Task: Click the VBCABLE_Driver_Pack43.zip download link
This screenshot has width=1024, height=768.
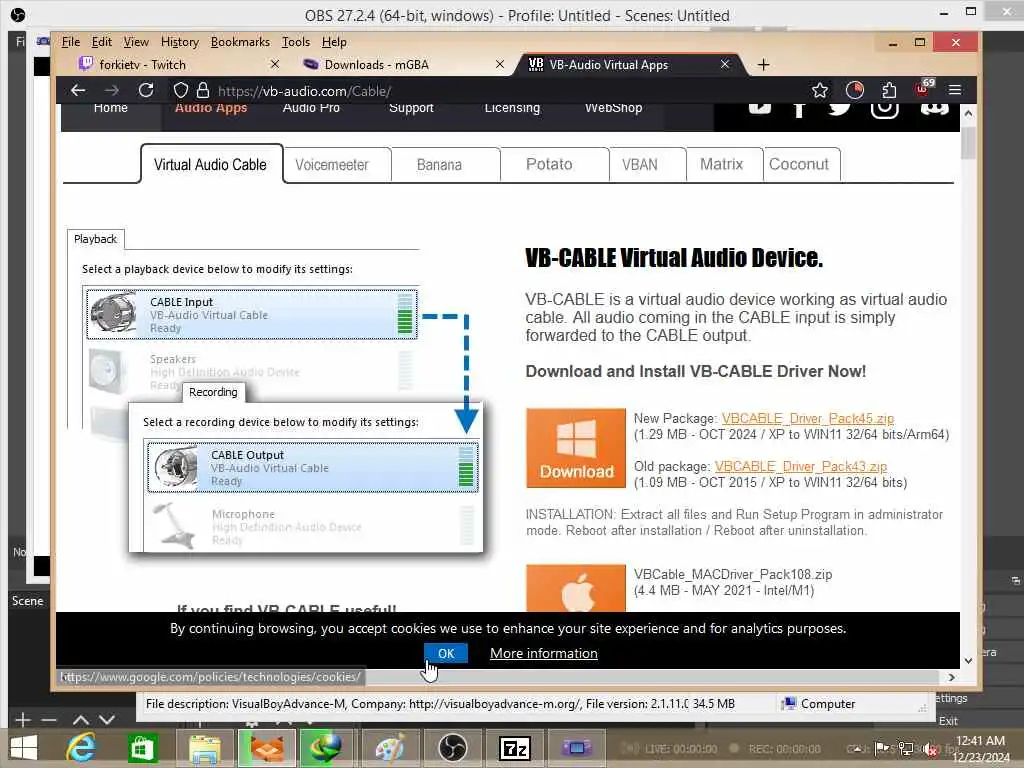Action: pyautogui.click(x=801, y=466)
